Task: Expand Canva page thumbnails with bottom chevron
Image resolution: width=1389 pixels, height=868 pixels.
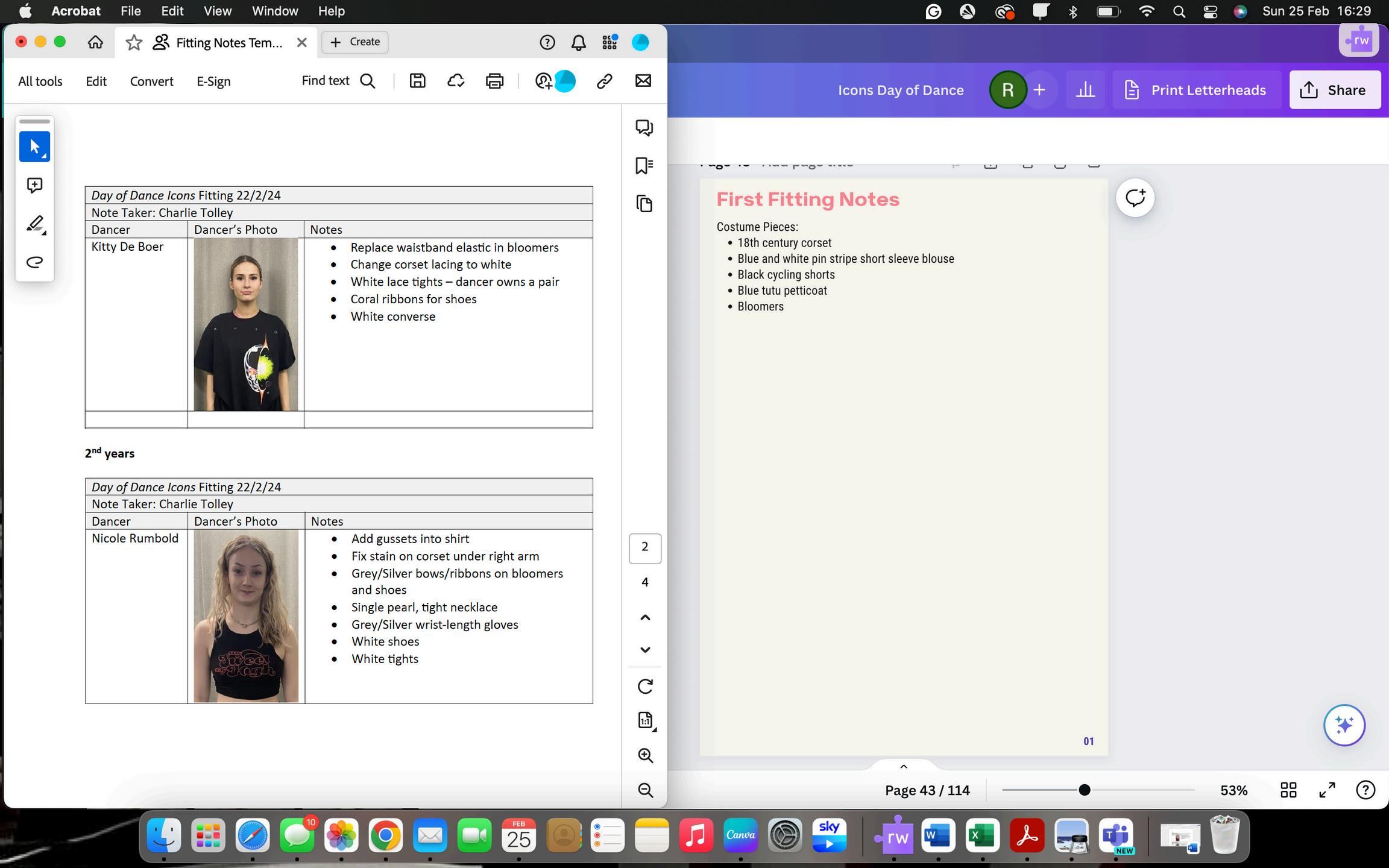Action: pos(903,767)
